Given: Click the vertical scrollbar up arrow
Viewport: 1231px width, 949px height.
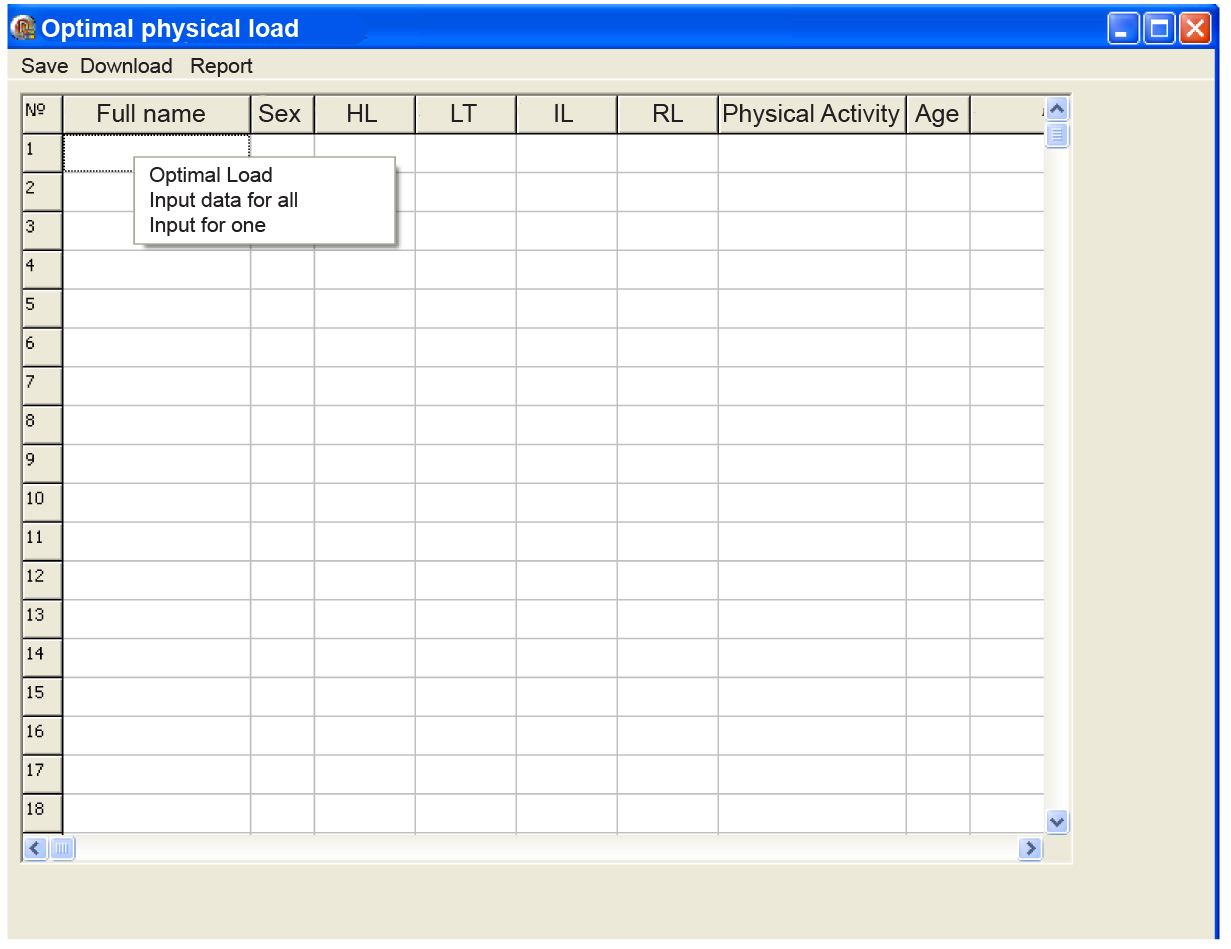Looking at the screenshot, I should (1057, 109).
